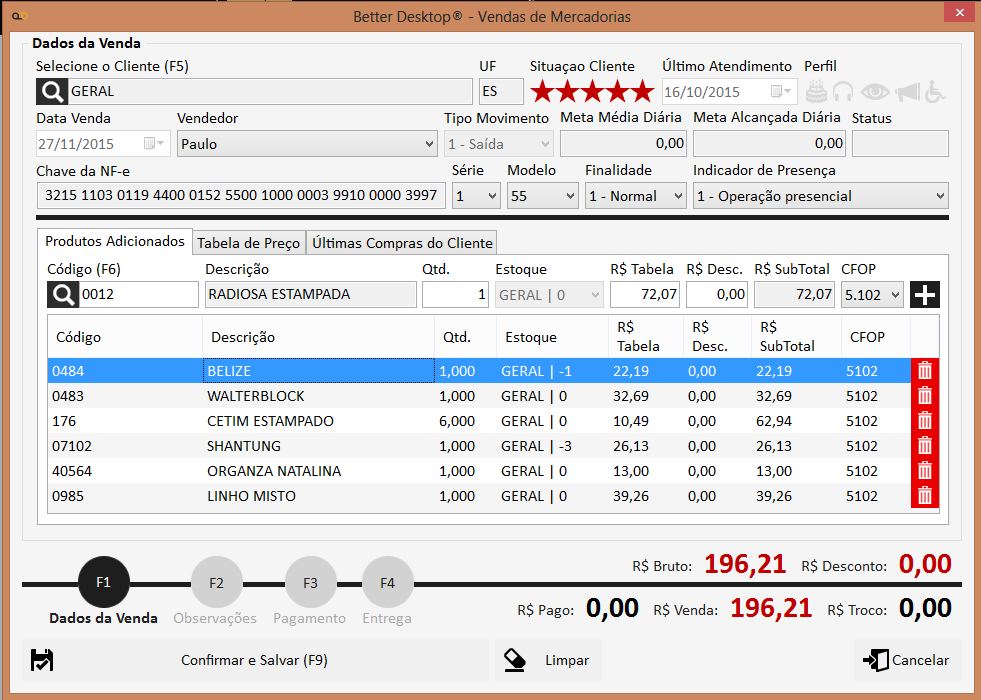
Task: Open Últimas Compras do Cliente tab
Action: [x=402, y=243]
